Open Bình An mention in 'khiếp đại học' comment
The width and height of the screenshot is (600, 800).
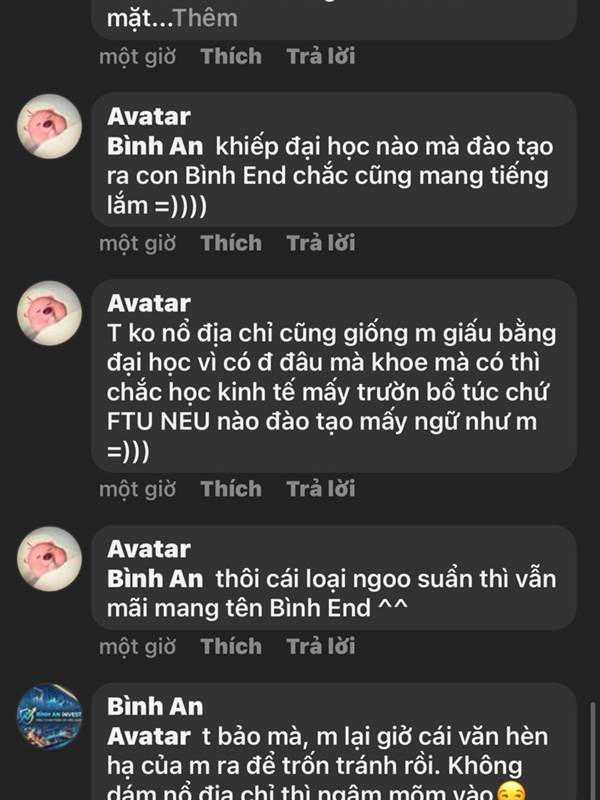pyautogui.click(x=155, y=147)
